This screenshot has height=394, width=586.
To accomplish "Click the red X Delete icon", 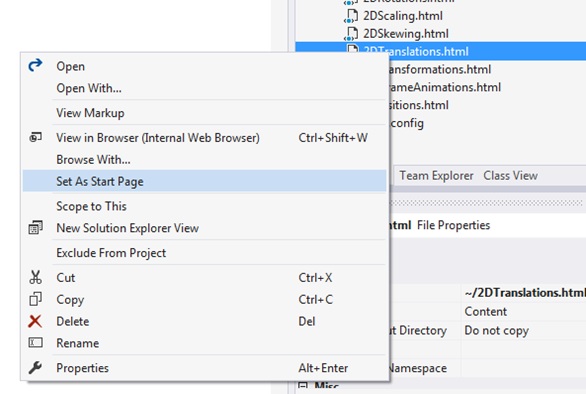I will click(x=35, y=321).
